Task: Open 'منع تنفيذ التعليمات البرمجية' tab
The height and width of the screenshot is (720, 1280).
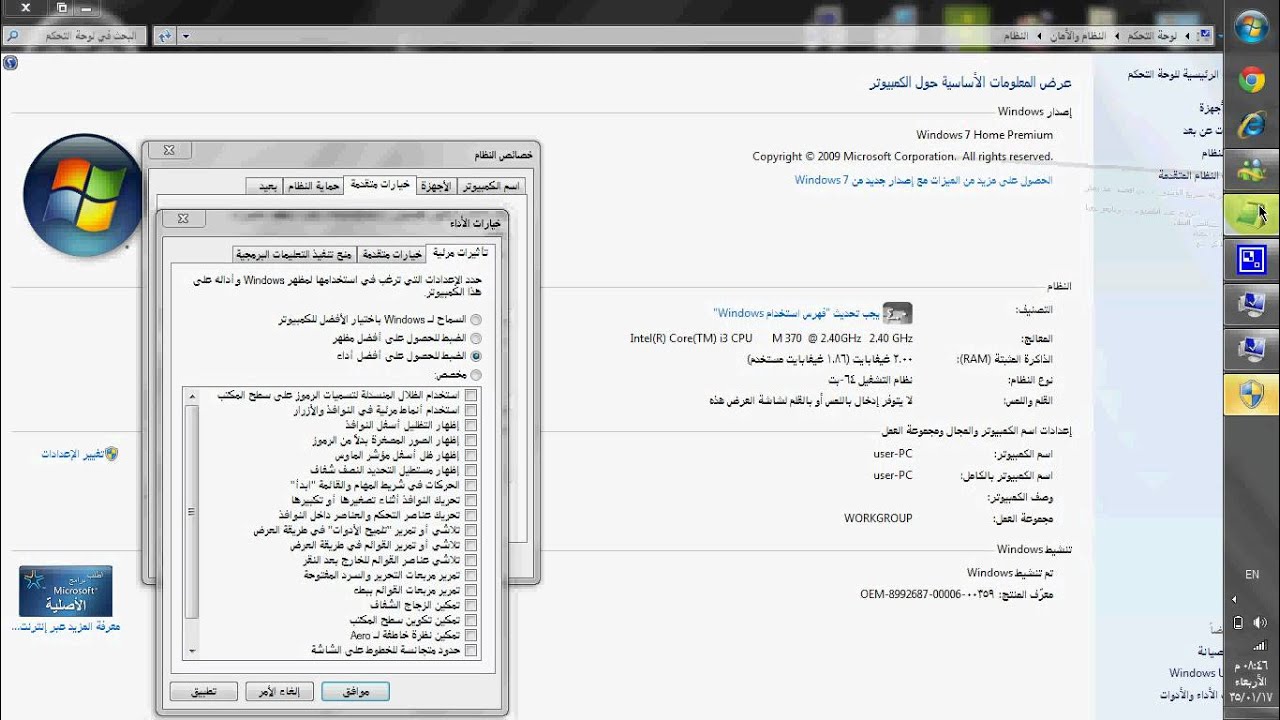Action: pyautogui.click(x=295, y=255)
